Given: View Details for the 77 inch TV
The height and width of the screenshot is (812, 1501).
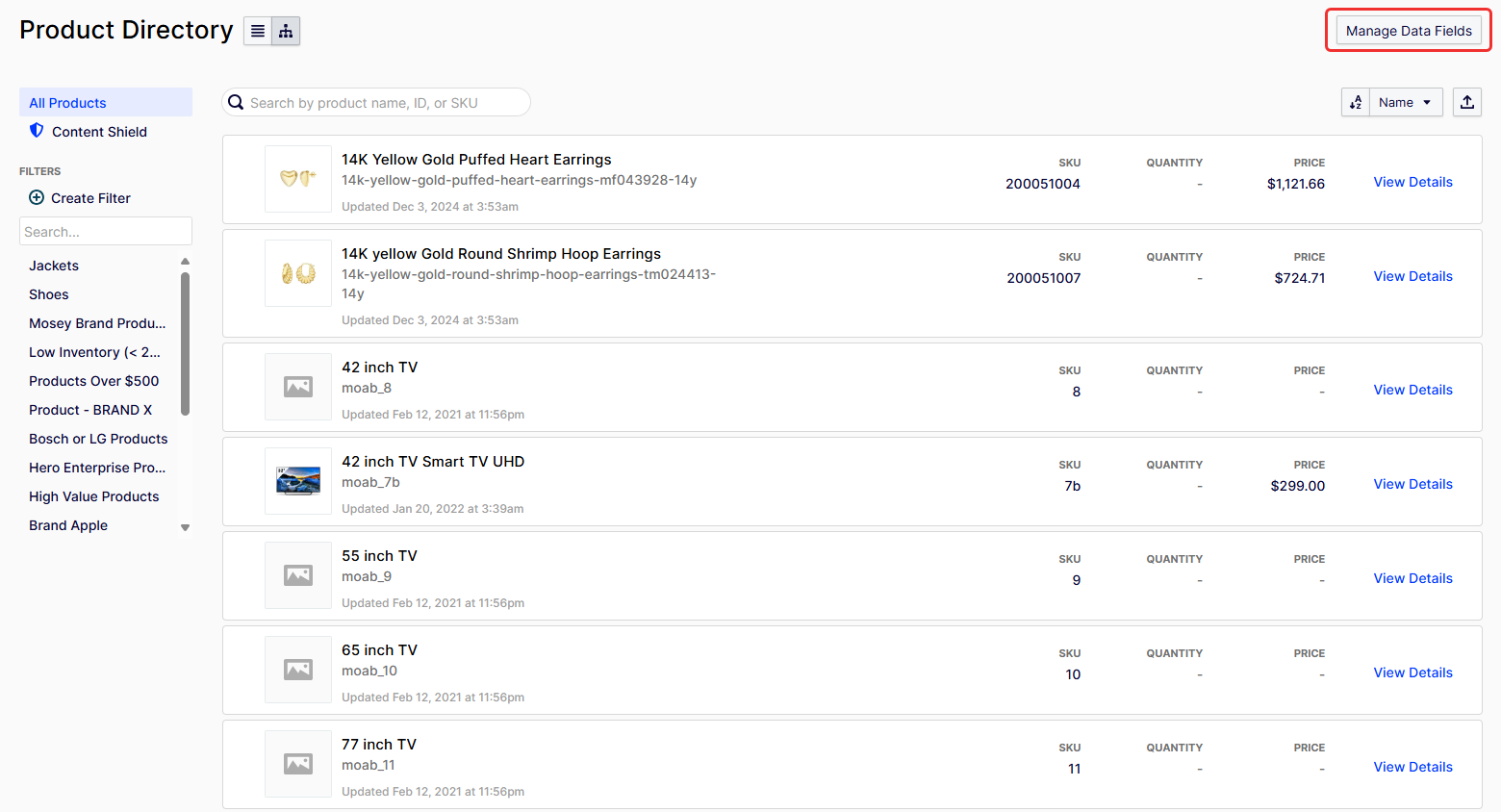Looking at the screenshot, I should point(1412,767).
